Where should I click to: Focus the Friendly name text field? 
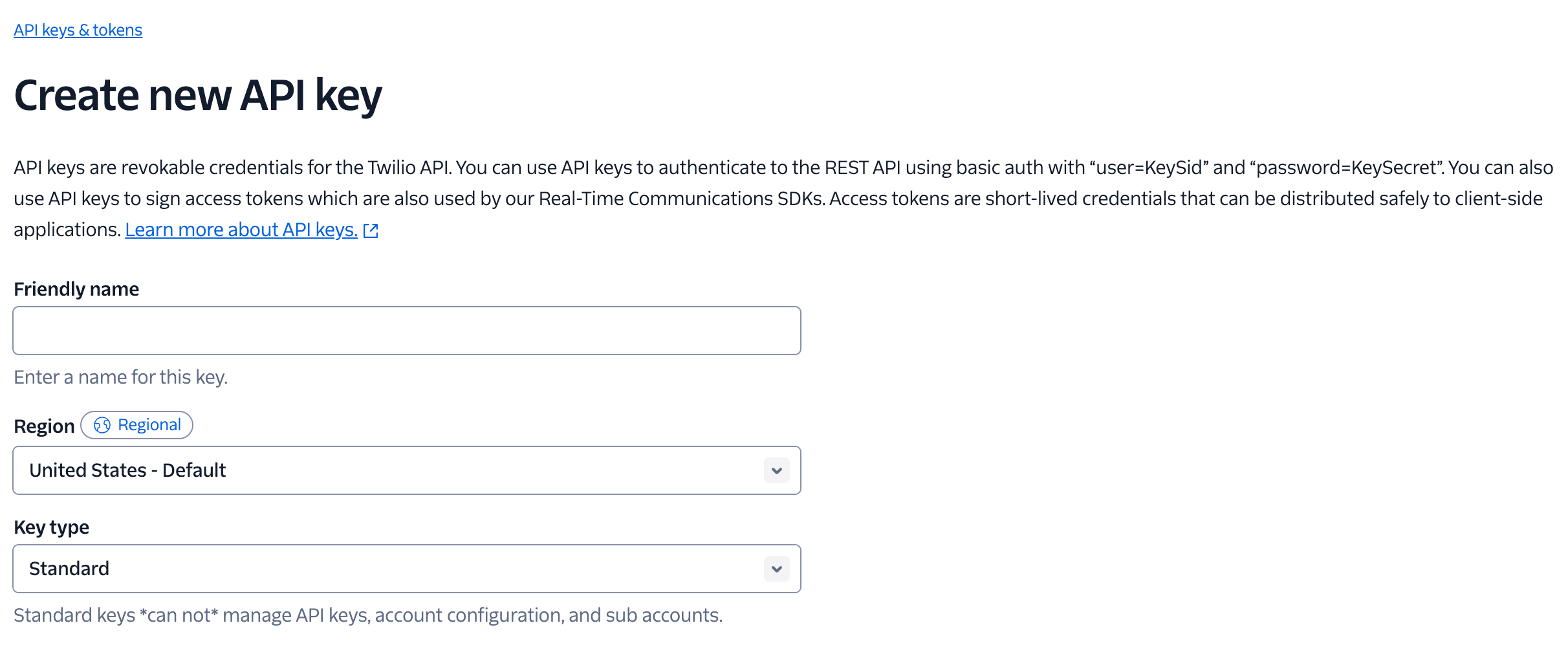(x=406, y=331)
